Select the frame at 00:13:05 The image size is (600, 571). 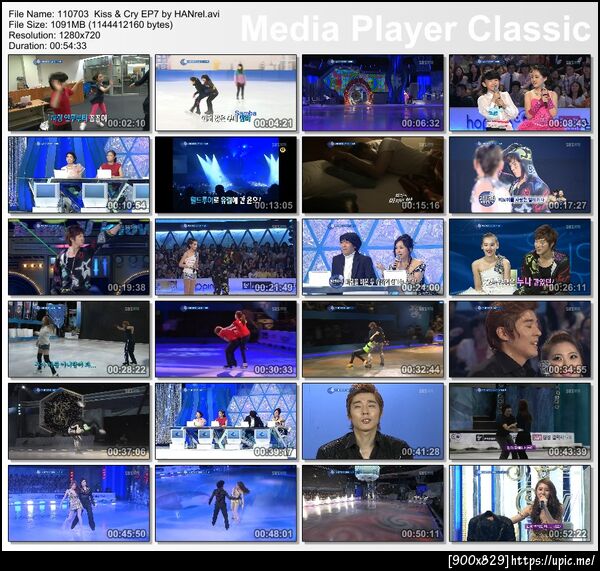click(x=226, y=175)
